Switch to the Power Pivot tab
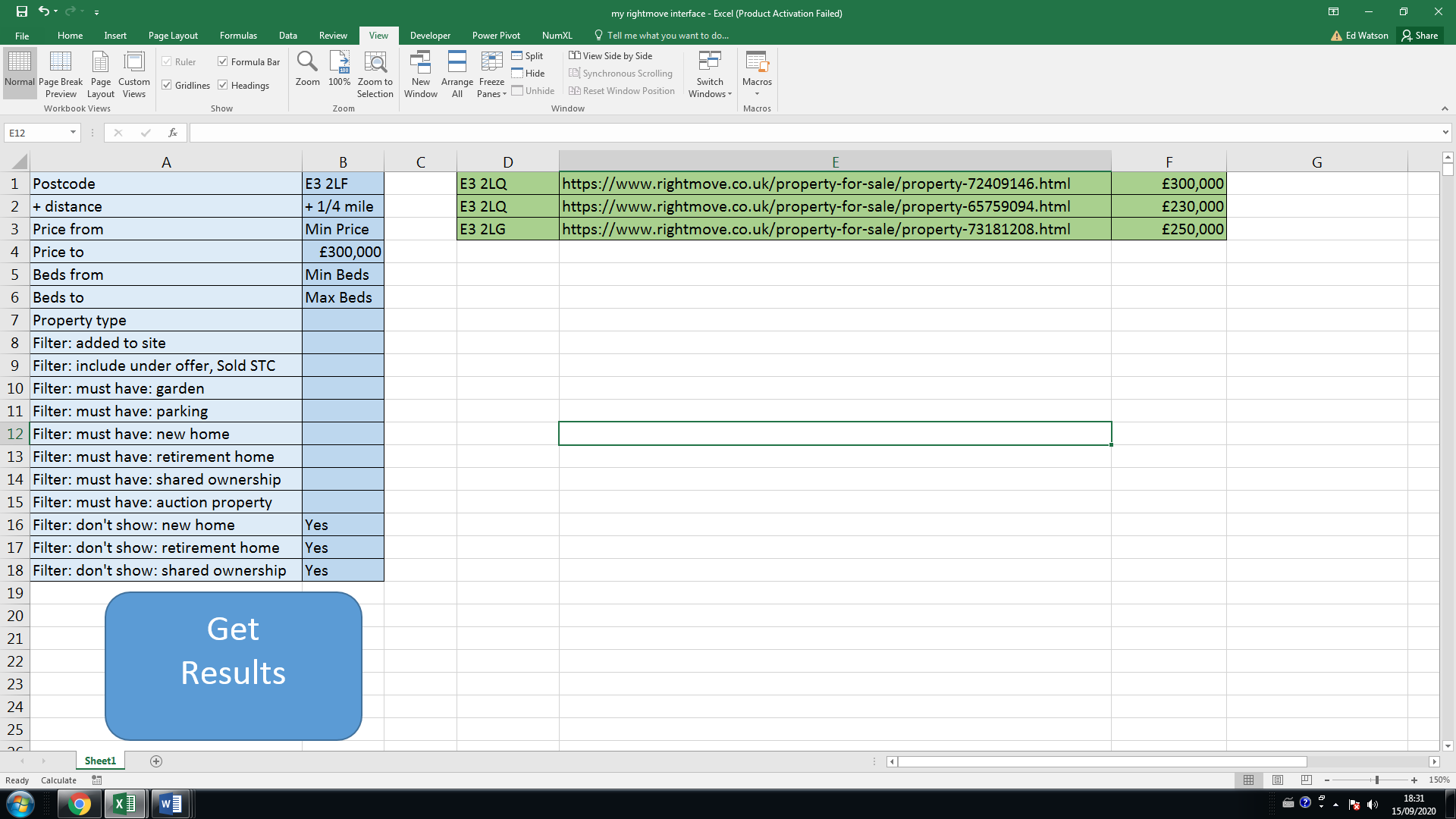The image size is (1456, 819). pos(496,36)
